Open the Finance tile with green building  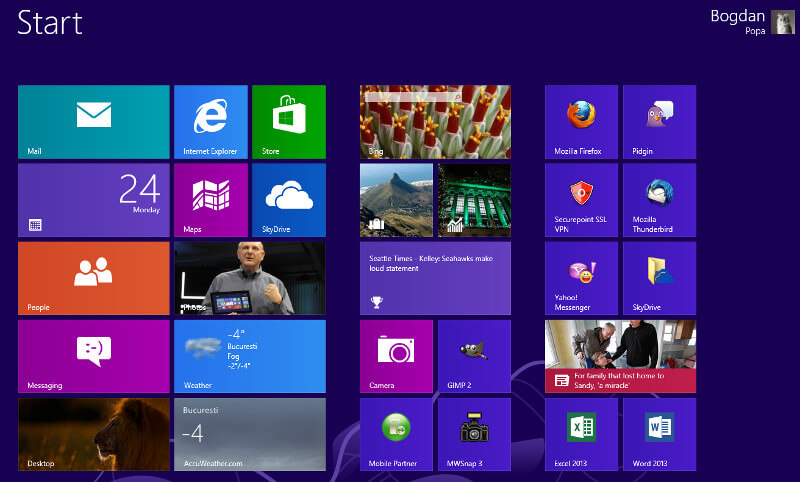[x=474, y=200]
